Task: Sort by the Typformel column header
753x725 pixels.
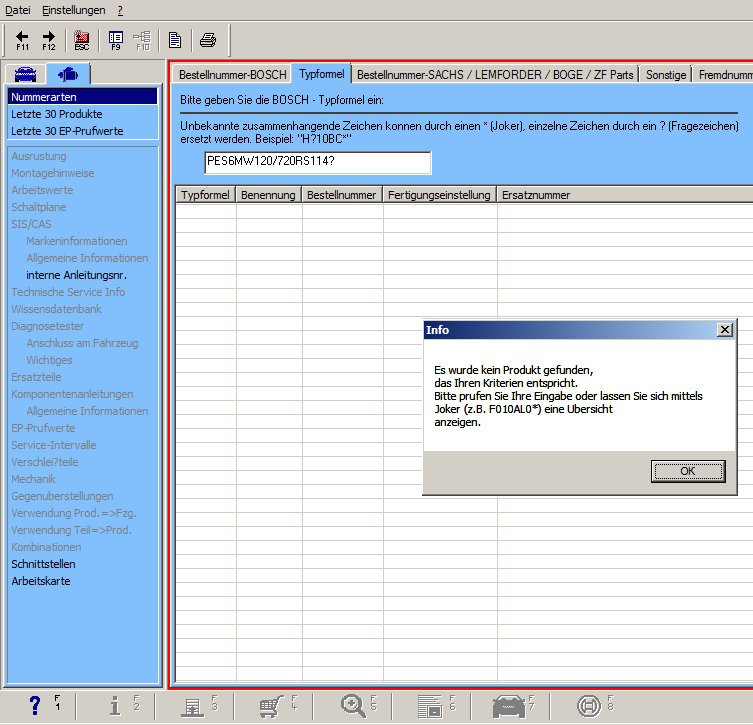Action: click(x=206, y=195)
